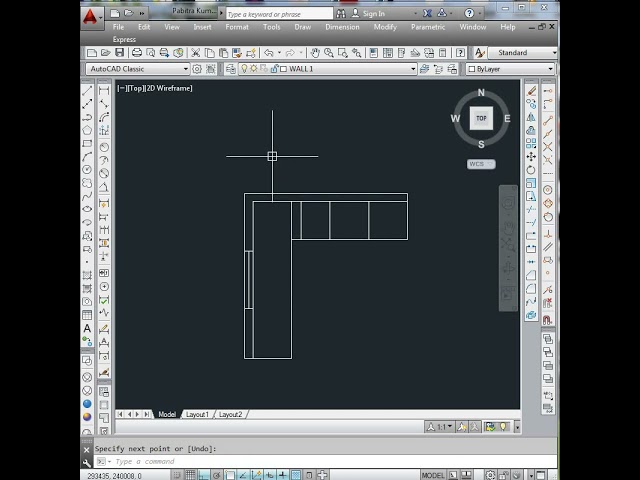Click the Open file folder icon
This screenshot has height=480, width=640.
tap(105, 53)
